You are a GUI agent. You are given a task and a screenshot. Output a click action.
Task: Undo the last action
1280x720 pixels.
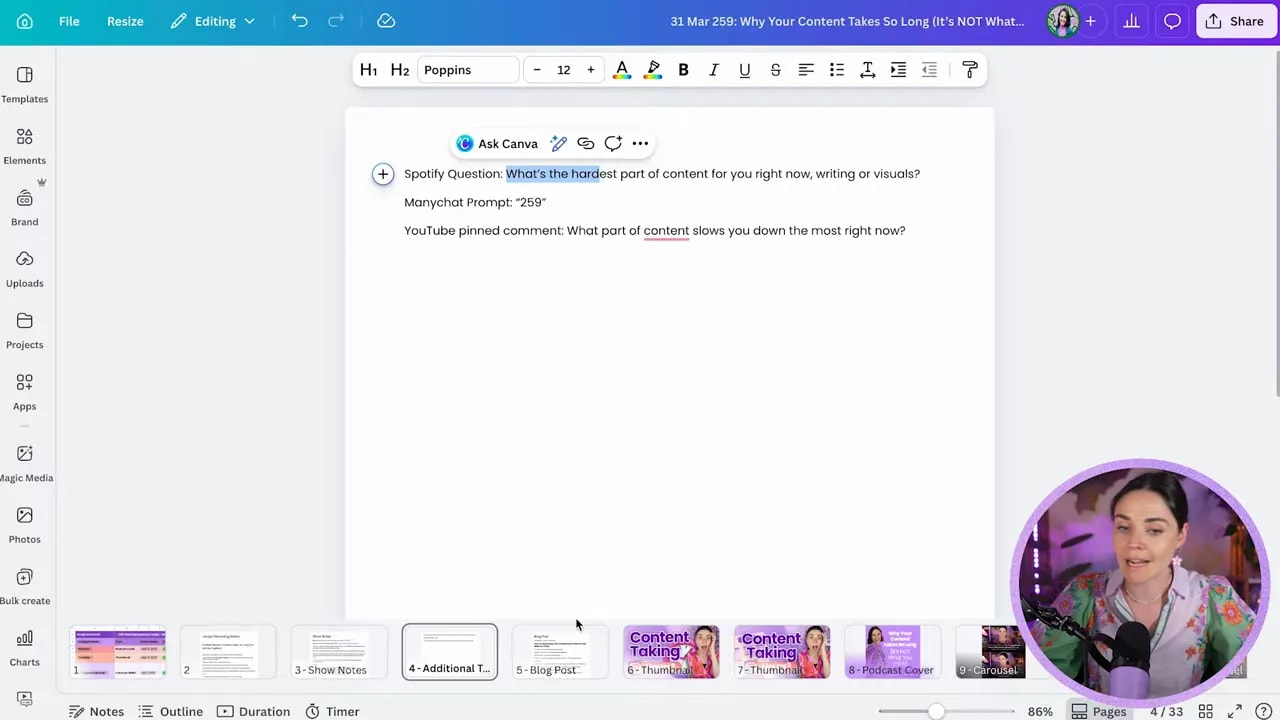pyautogui.click(x=299, y=21)
